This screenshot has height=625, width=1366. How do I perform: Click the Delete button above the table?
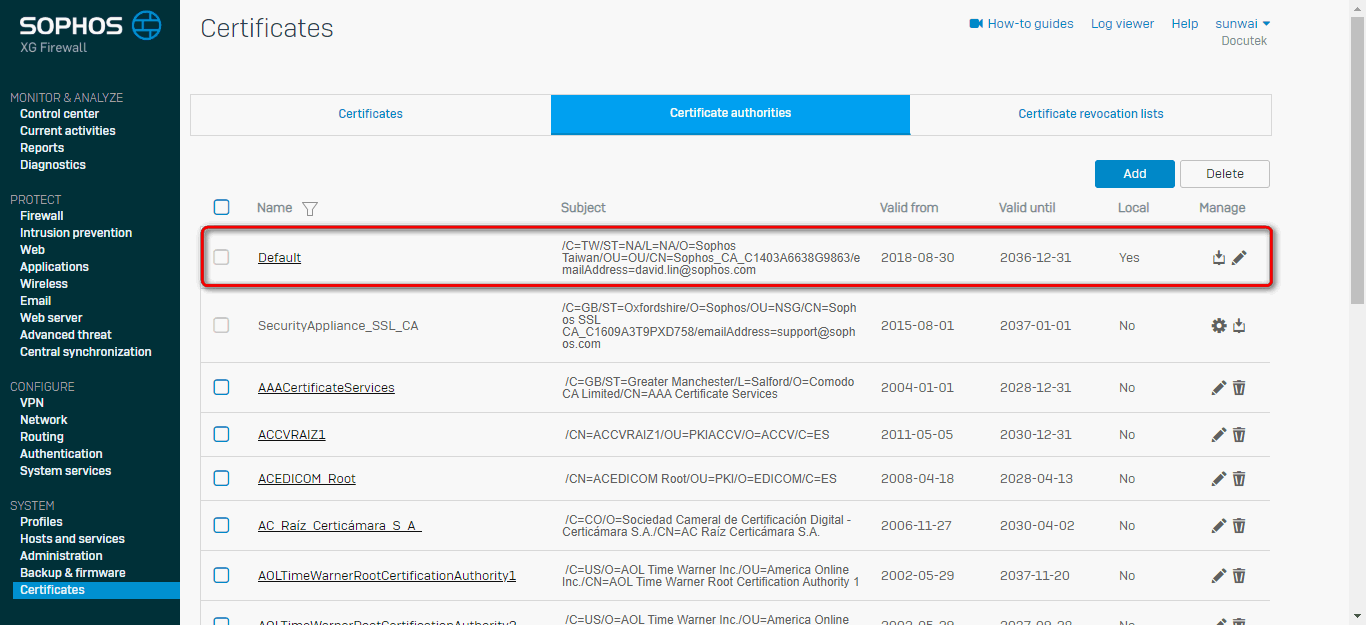(1225, 174)
